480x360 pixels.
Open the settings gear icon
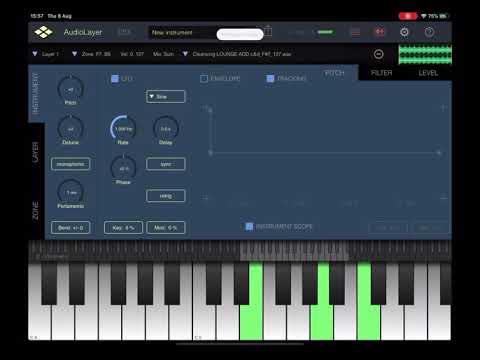[404, 32]
